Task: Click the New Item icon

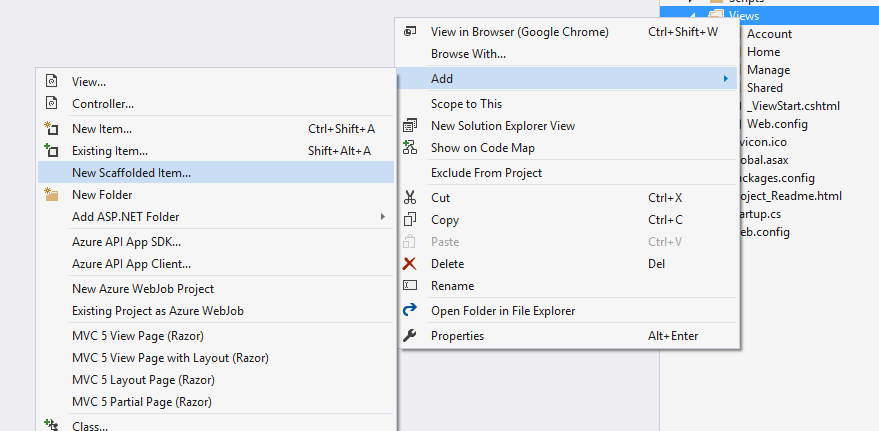Action: pos(52,129)
